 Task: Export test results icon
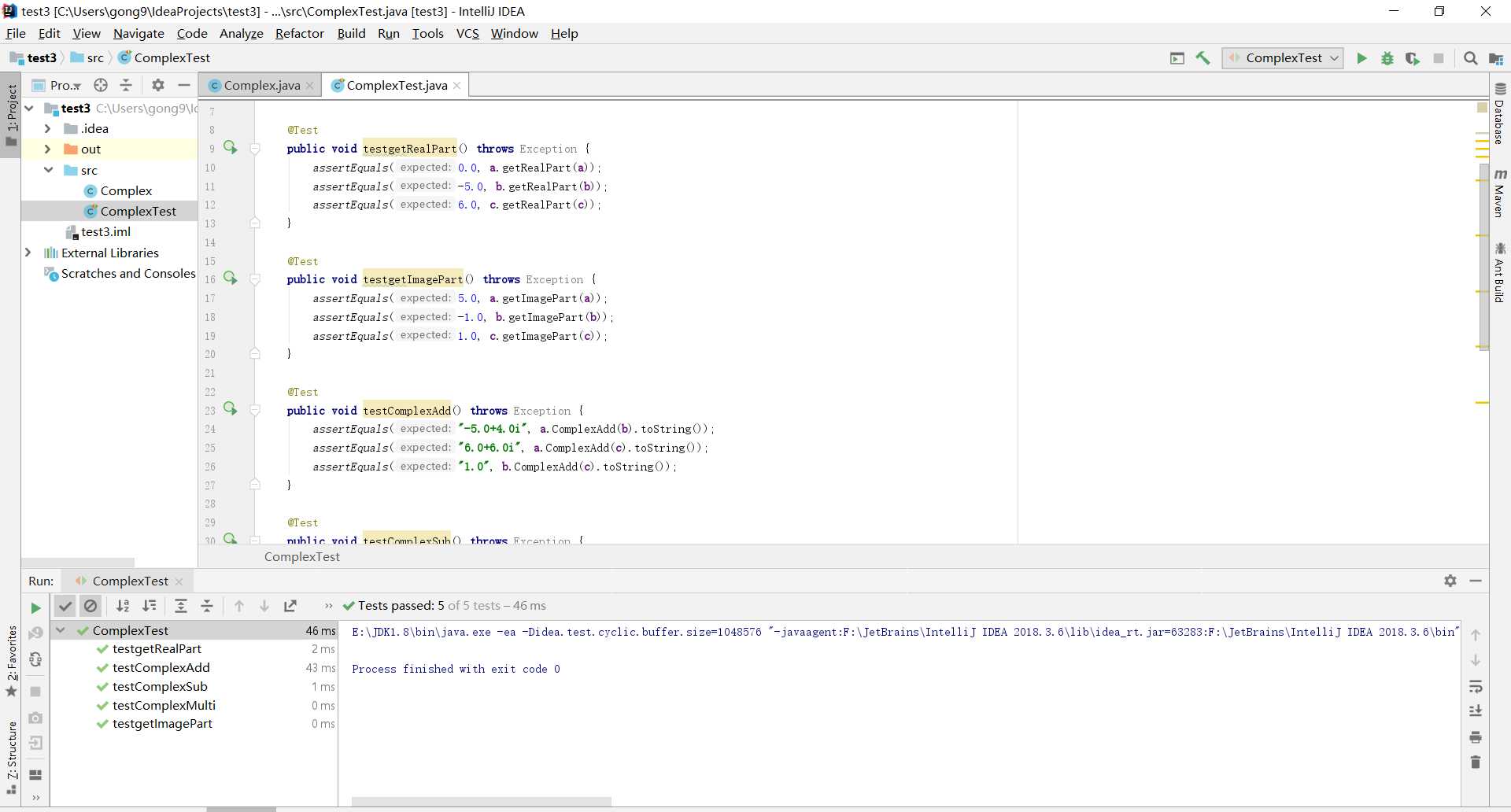(290, 606)
